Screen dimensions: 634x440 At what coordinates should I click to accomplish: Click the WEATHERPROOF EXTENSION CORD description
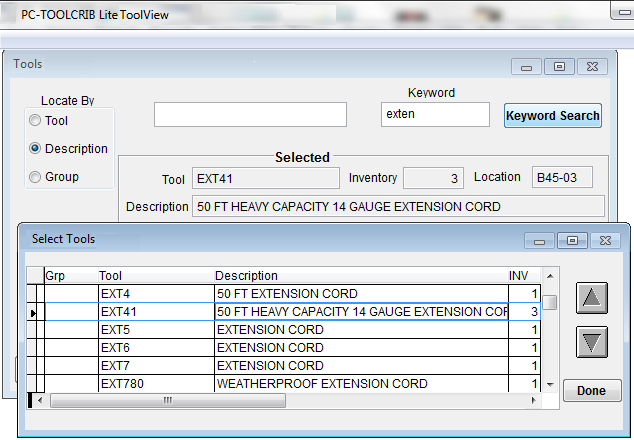pos(361,383)
